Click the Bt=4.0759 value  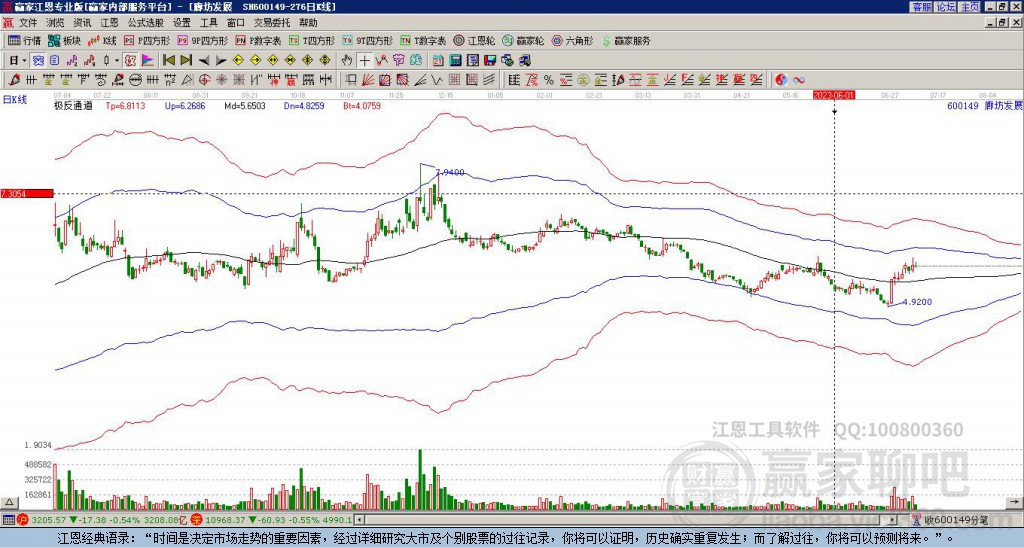pos(360,105)
